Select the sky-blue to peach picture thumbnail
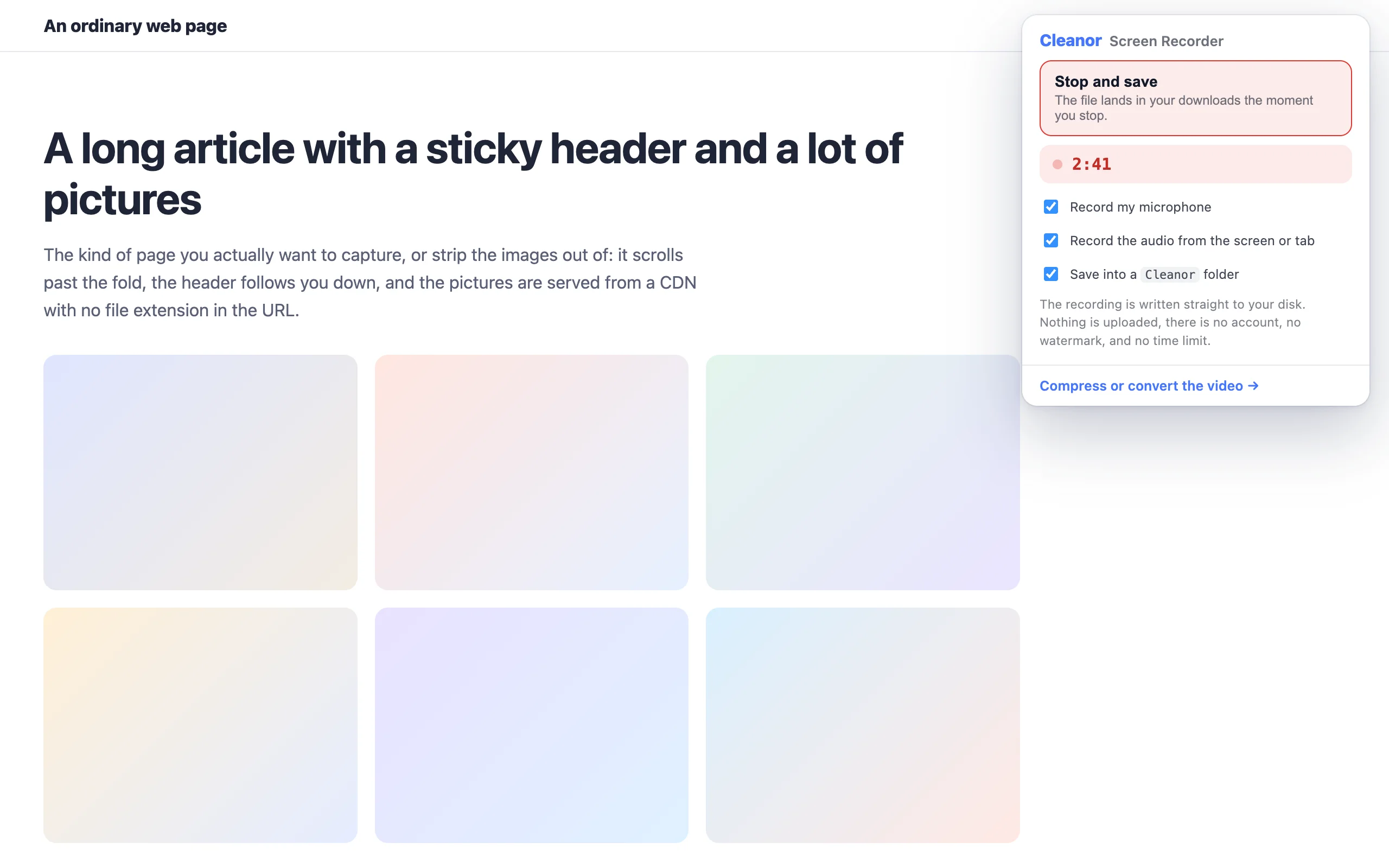This screenshot has height=868, width=1389. point(863,725)
